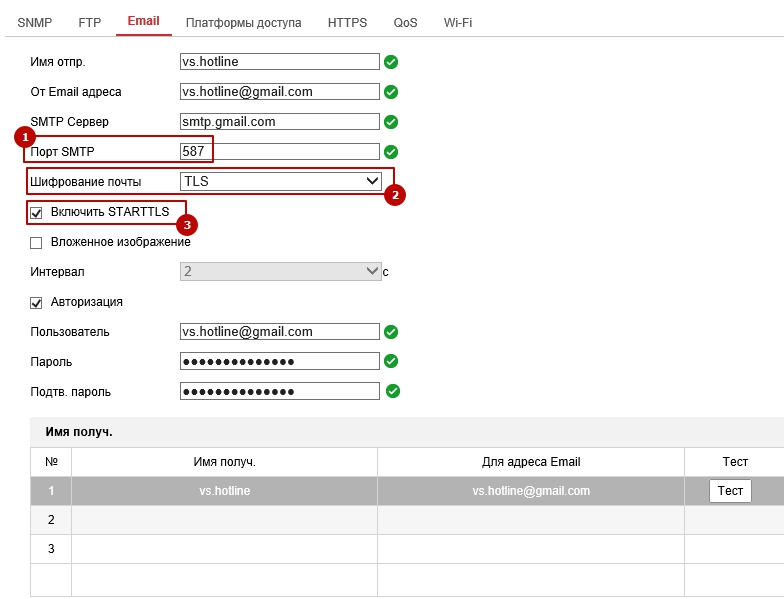Click the SMTP port input field

280,152
